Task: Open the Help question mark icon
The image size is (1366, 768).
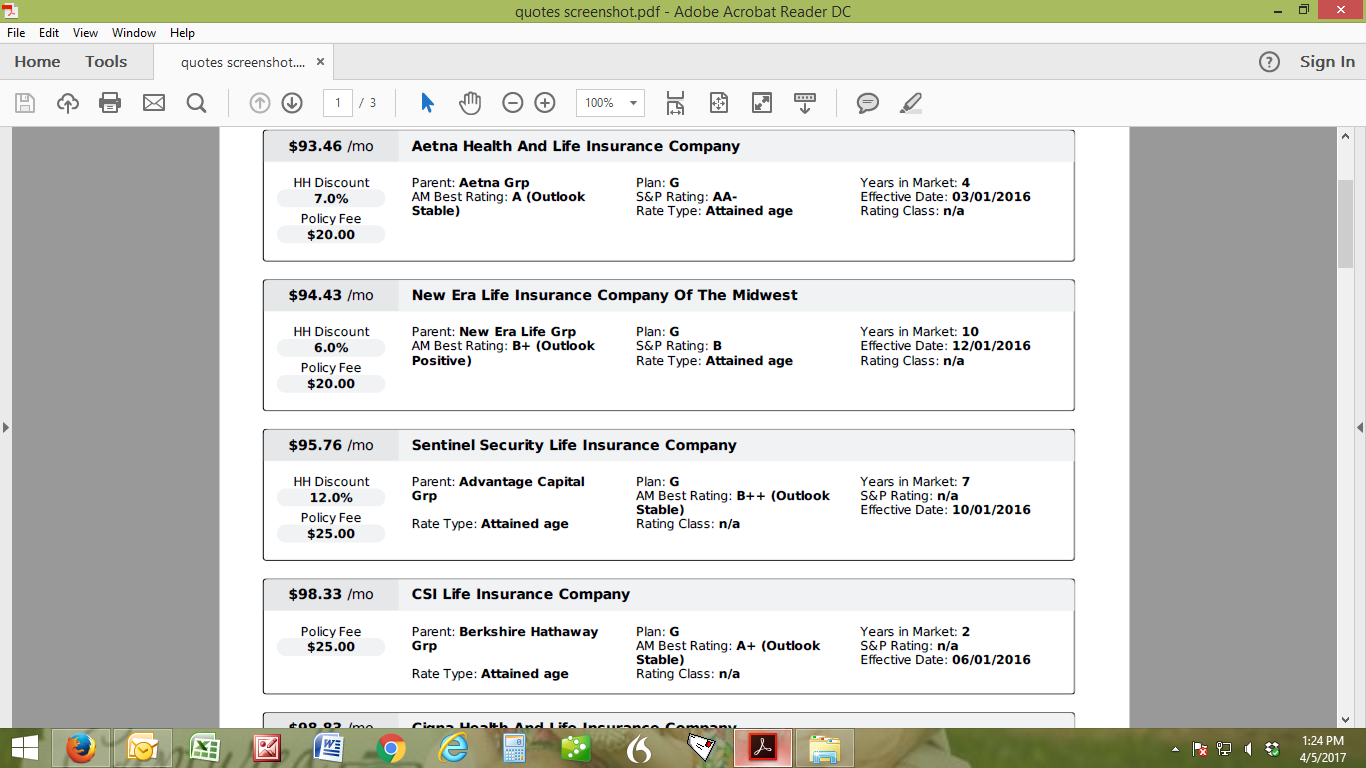Action: point(1269,62)
